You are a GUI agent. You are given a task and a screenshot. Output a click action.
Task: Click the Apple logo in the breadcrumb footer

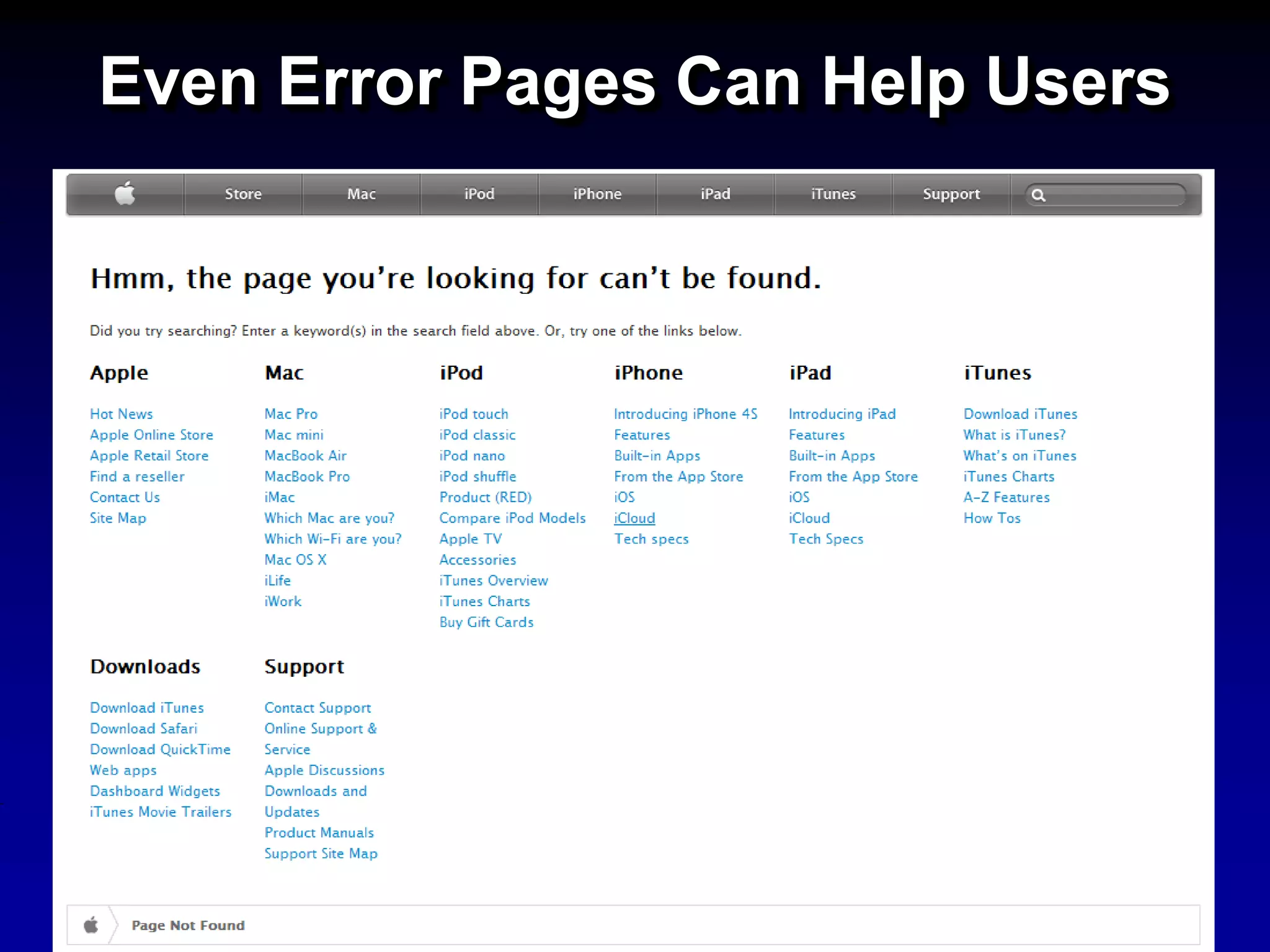pyautogui.click(x=91, y=925)
